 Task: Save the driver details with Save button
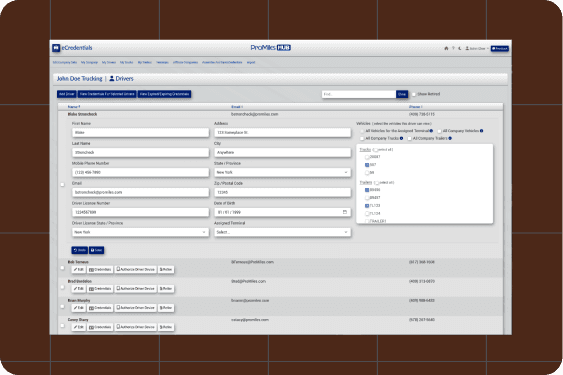click(x=97, y=250)
